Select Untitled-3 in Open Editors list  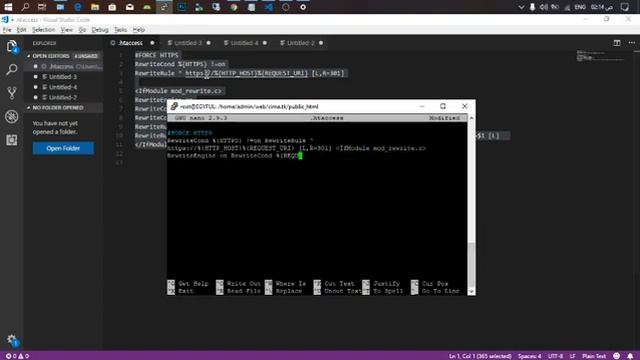point(63,77)
